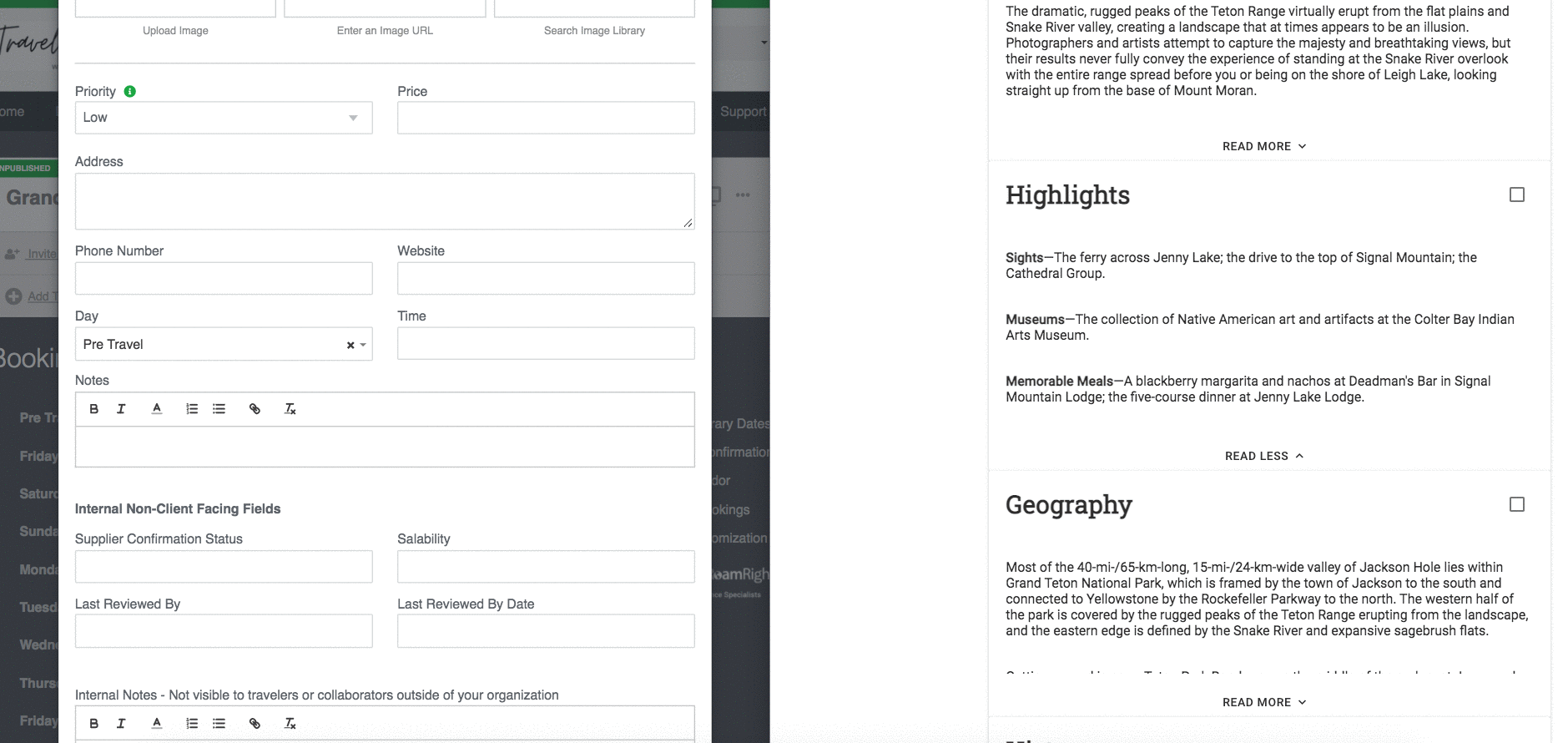
Task: Toggle Bold in Notes toolbar
Action: (x=93, y=409)
